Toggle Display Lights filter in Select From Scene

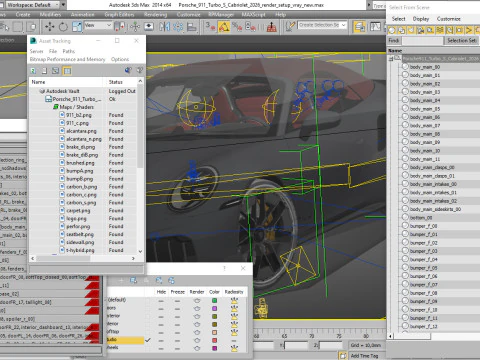[x=411, y=30]
